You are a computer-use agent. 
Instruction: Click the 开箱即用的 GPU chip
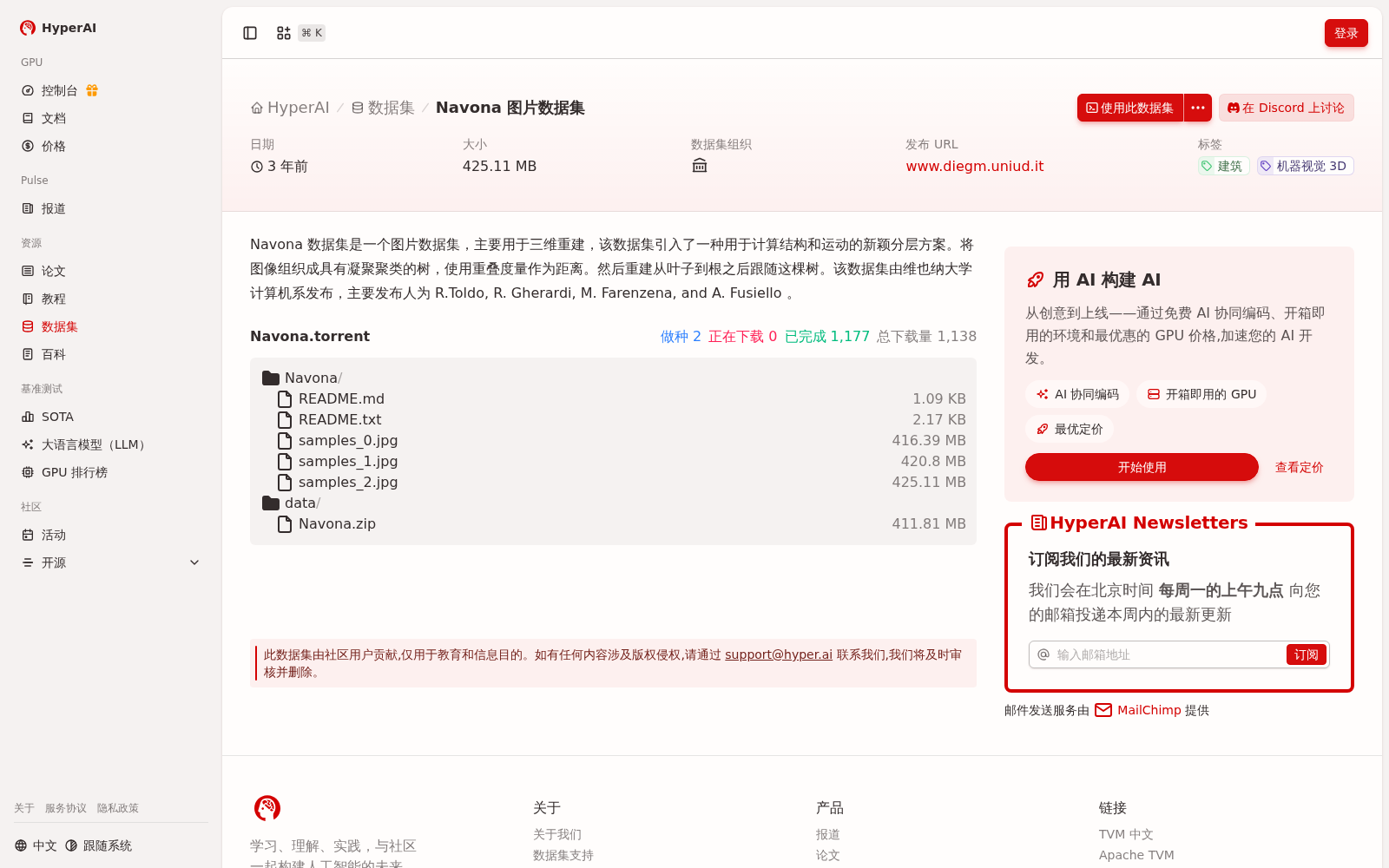coord(1201,394)
